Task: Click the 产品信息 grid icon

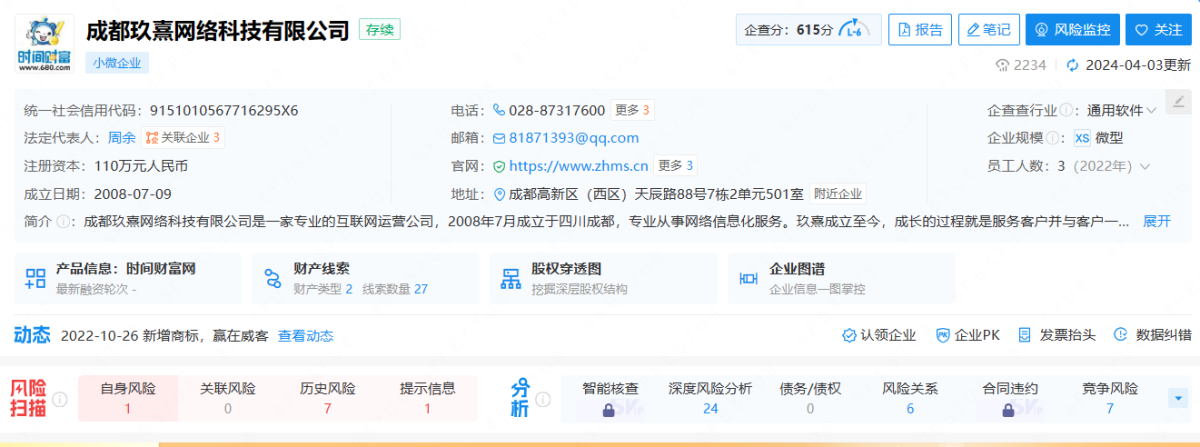Action: pyautogui.click(x=36, y=279)
